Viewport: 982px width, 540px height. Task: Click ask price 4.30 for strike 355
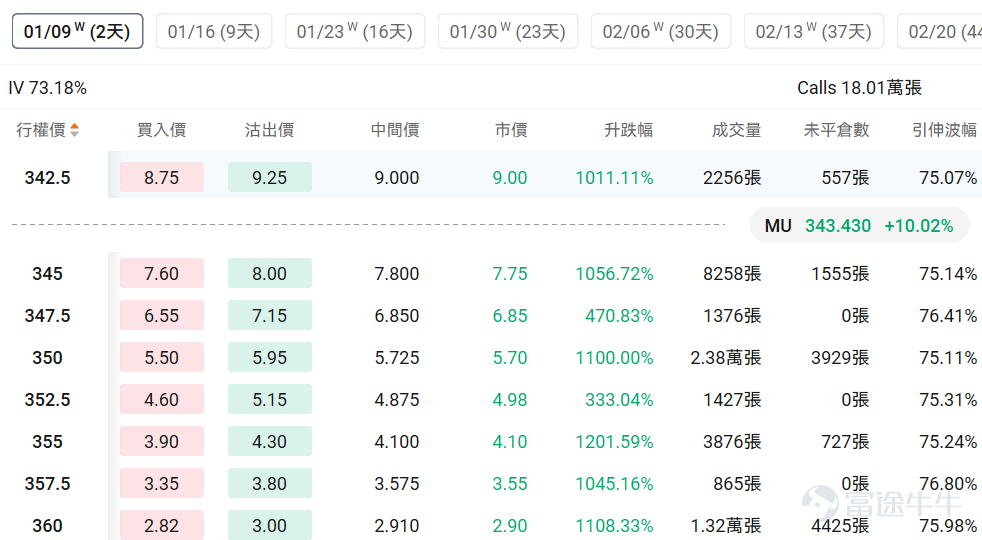269,441
